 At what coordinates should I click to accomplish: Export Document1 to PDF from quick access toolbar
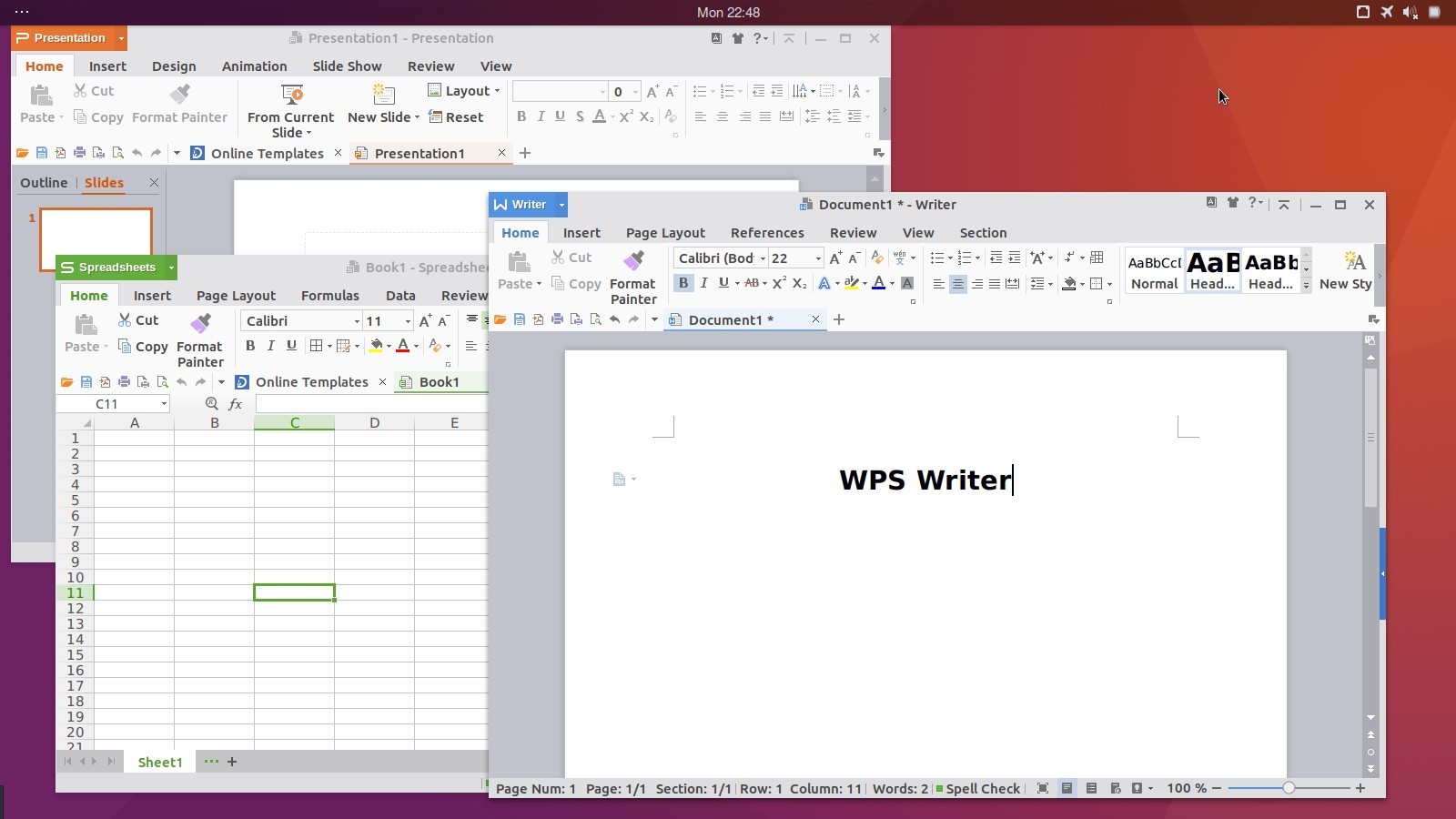pyautogui.click(x=539, y=319)
